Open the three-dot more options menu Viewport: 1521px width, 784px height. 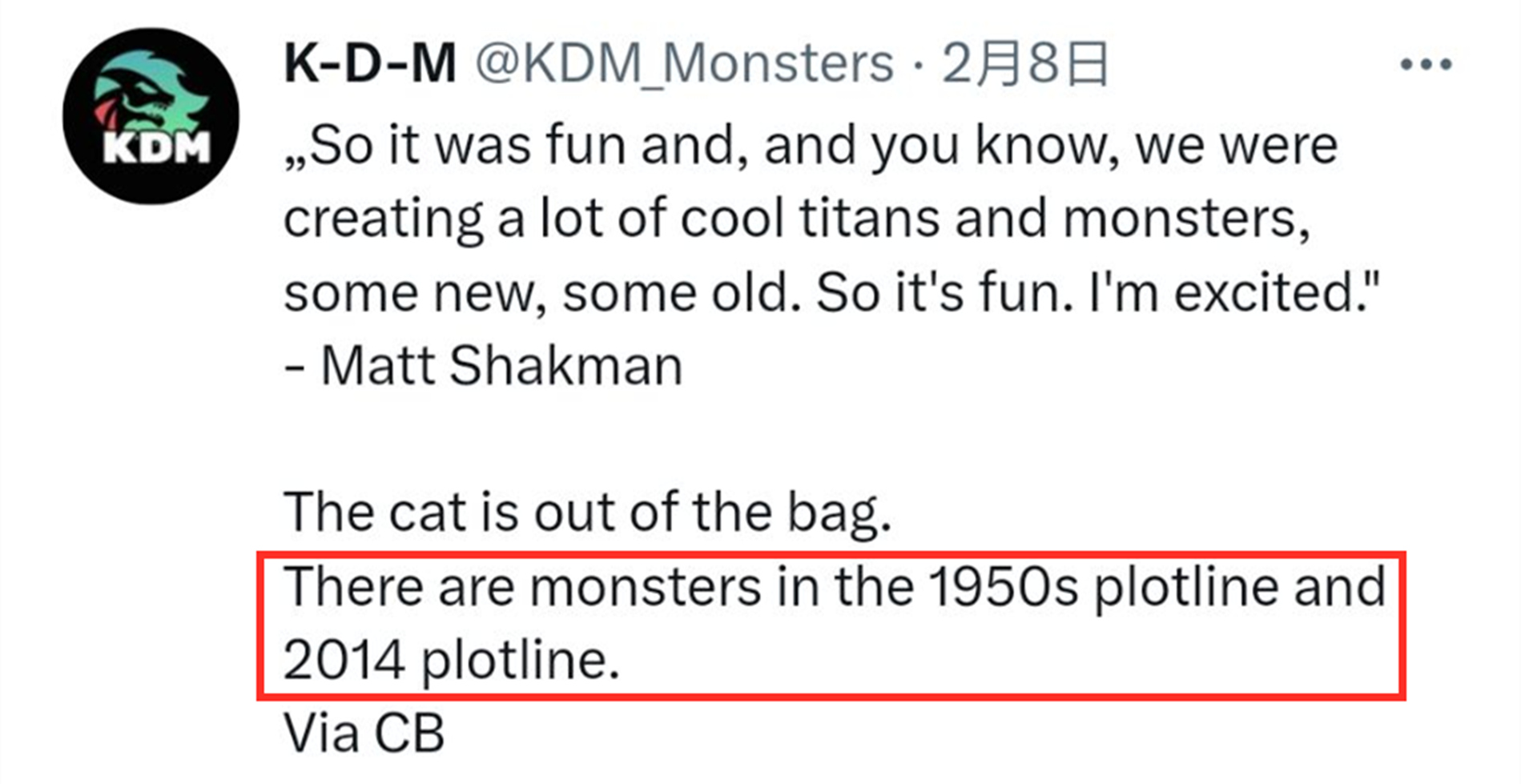1426,64
